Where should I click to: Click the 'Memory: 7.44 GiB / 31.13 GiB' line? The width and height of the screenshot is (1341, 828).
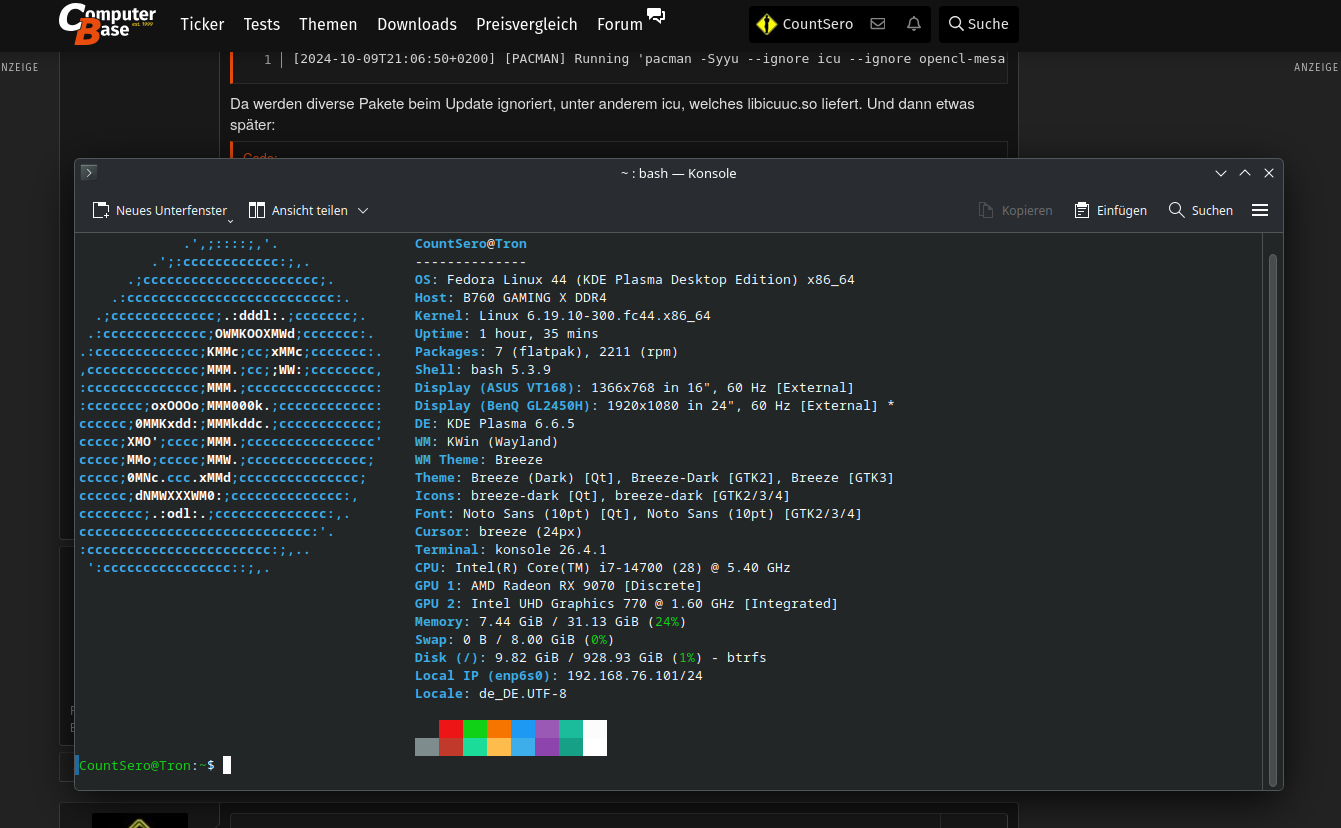[x=551, y=621]
